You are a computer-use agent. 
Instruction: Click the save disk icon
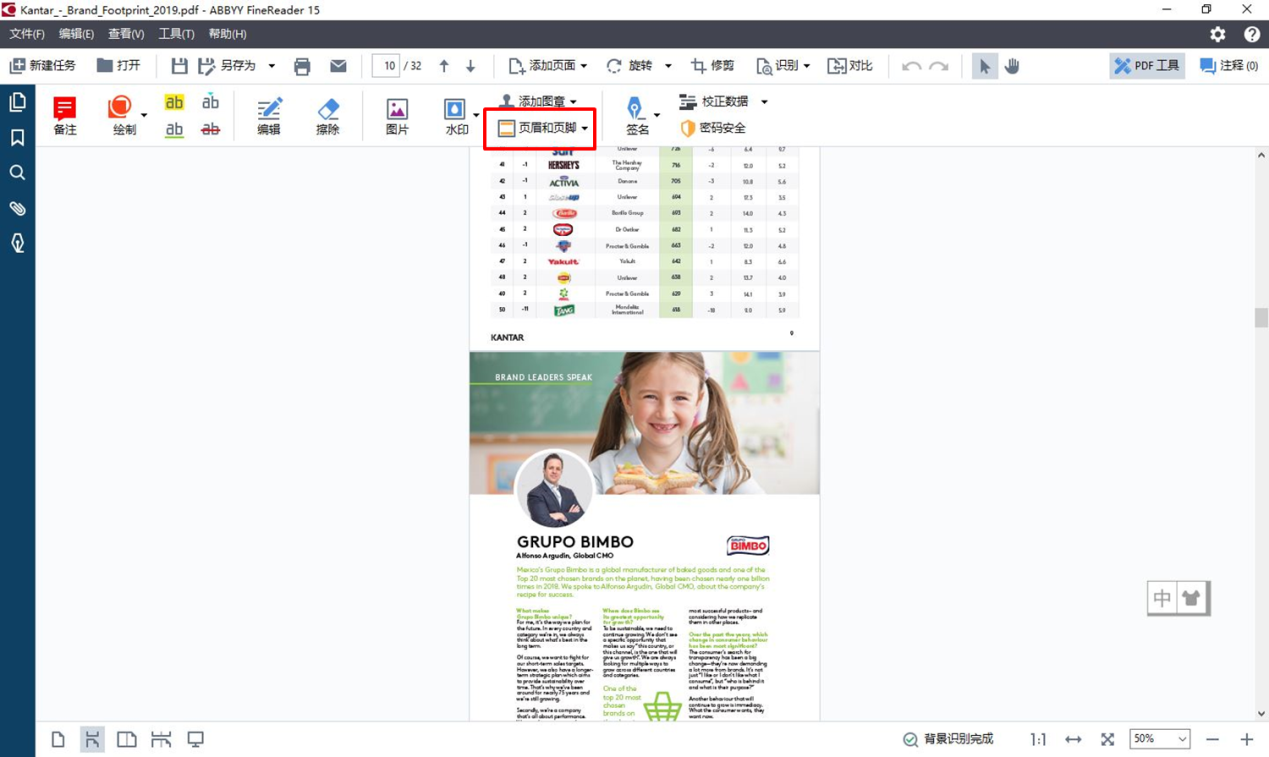(179, 66)
